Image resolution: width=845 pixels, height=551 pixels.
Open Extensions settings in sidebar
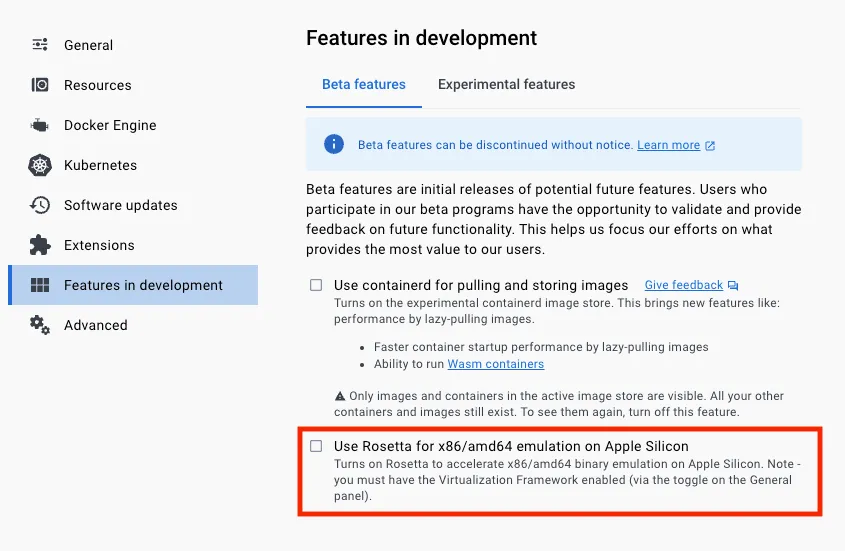pyautogui.click(x=133, y=245)
